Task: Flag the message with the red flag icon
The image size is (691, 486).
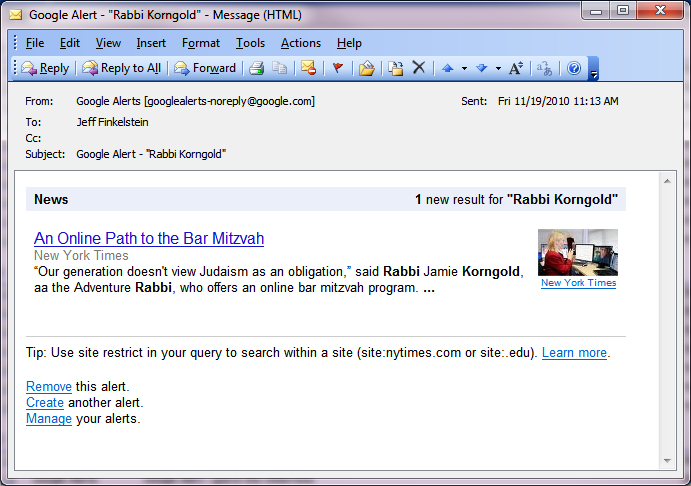Action: tap(338, 68)
